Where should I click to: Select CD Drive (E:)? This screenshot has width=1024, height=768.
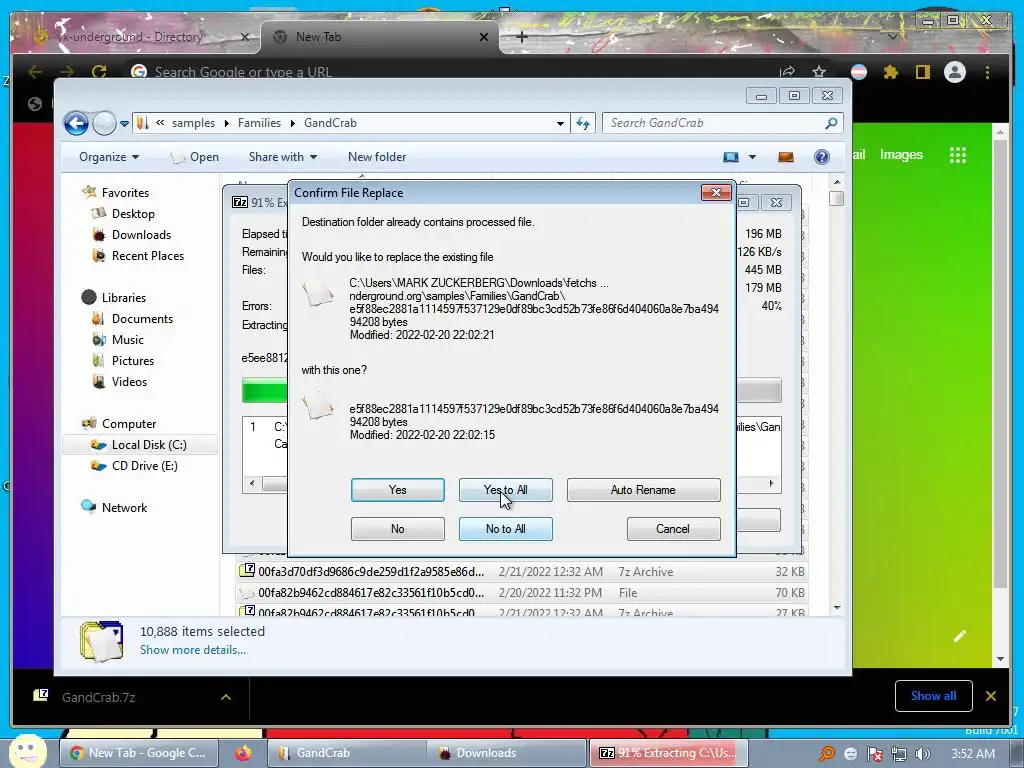[x=144, y=466]
